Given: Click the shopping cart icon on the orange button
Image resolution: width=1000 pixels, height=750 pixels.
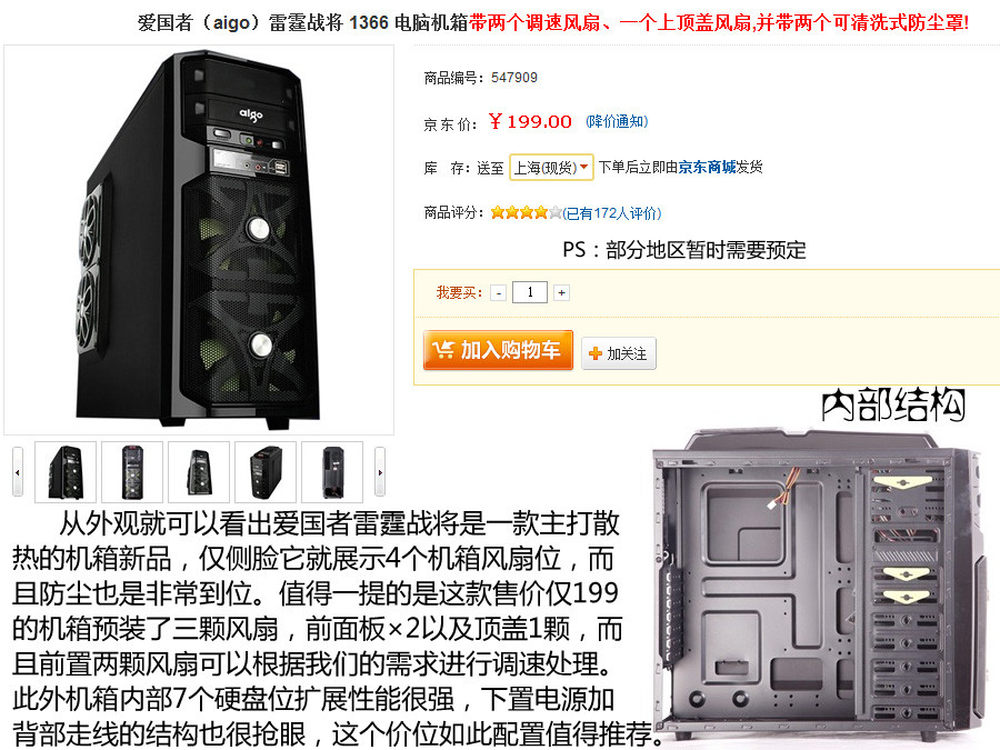Looking at the screenshot, I should click(x=443, y=349).
